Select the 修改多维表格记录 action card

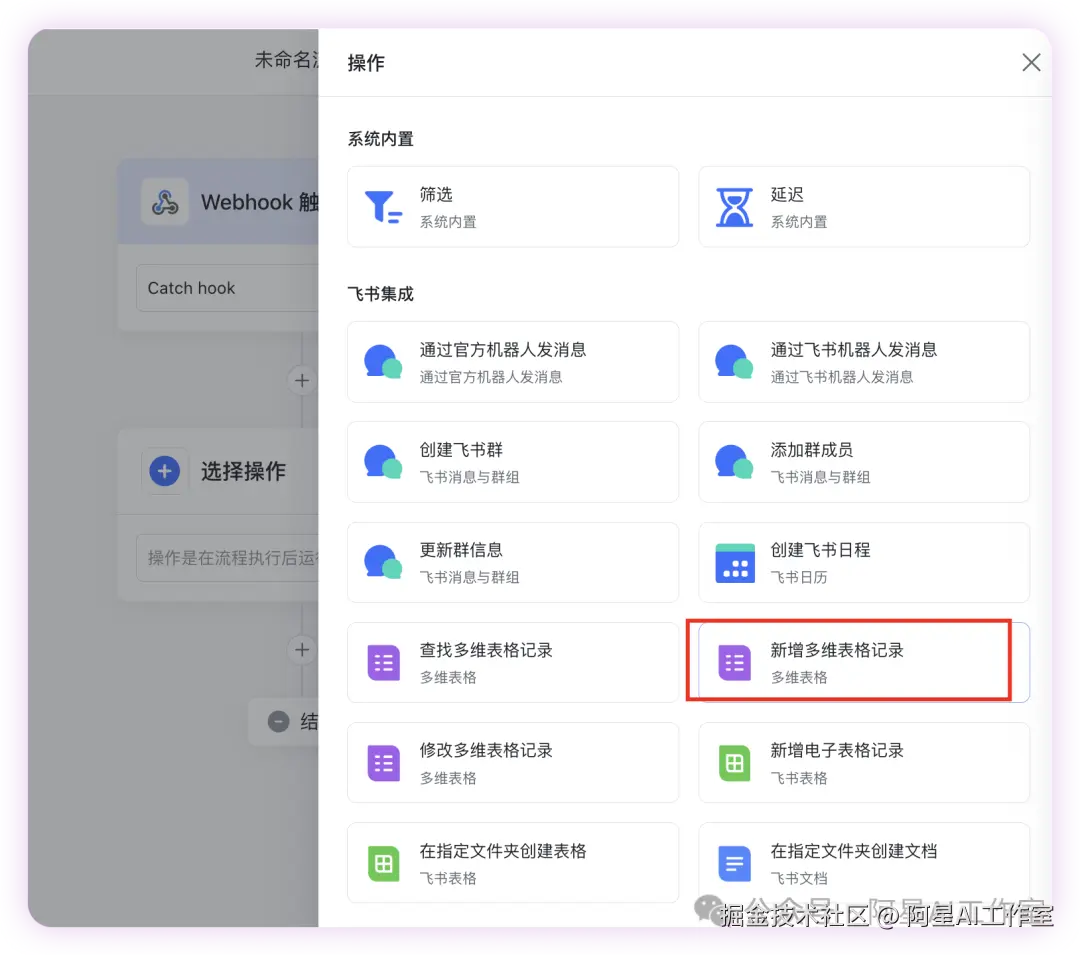coord(512,762)
